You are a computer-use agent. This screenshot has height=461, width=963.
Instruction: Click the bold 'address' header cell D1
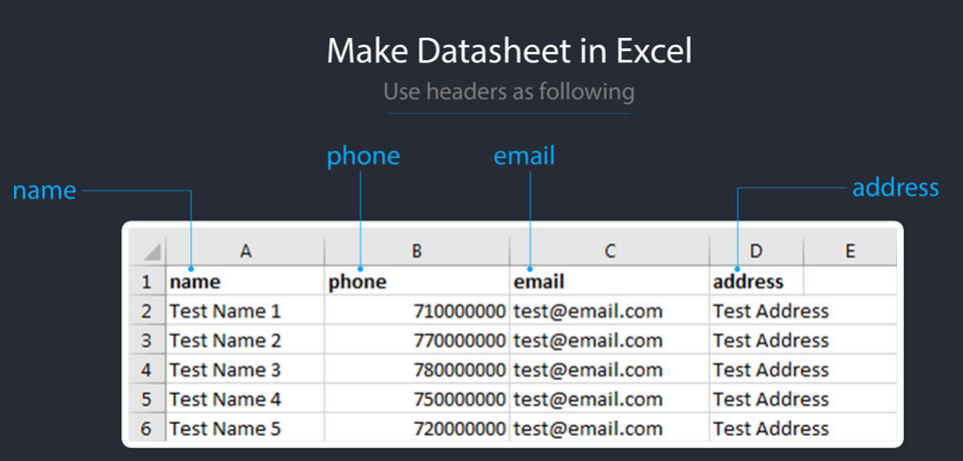click(x=757, y=281)
